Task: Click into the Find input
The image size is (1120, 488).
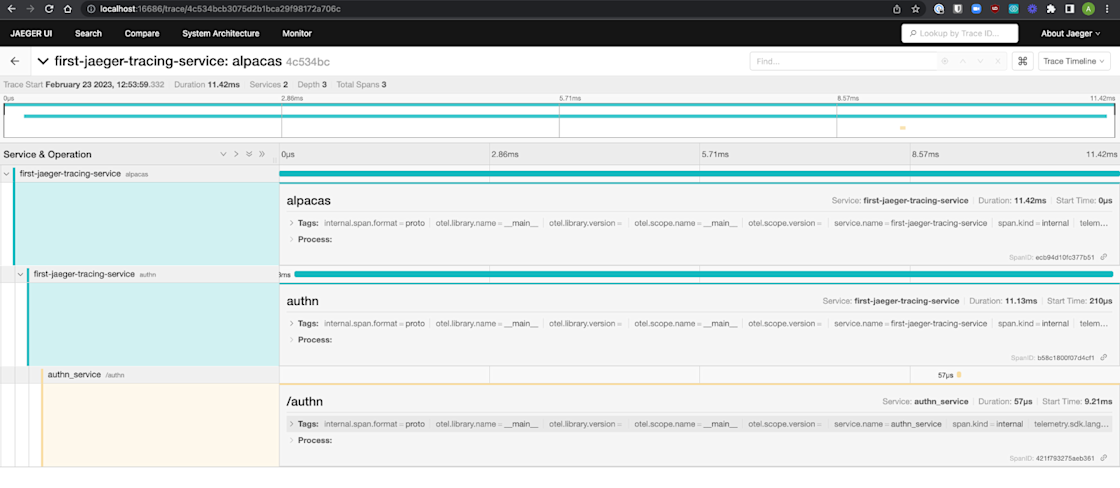Action: pos(843,61)
